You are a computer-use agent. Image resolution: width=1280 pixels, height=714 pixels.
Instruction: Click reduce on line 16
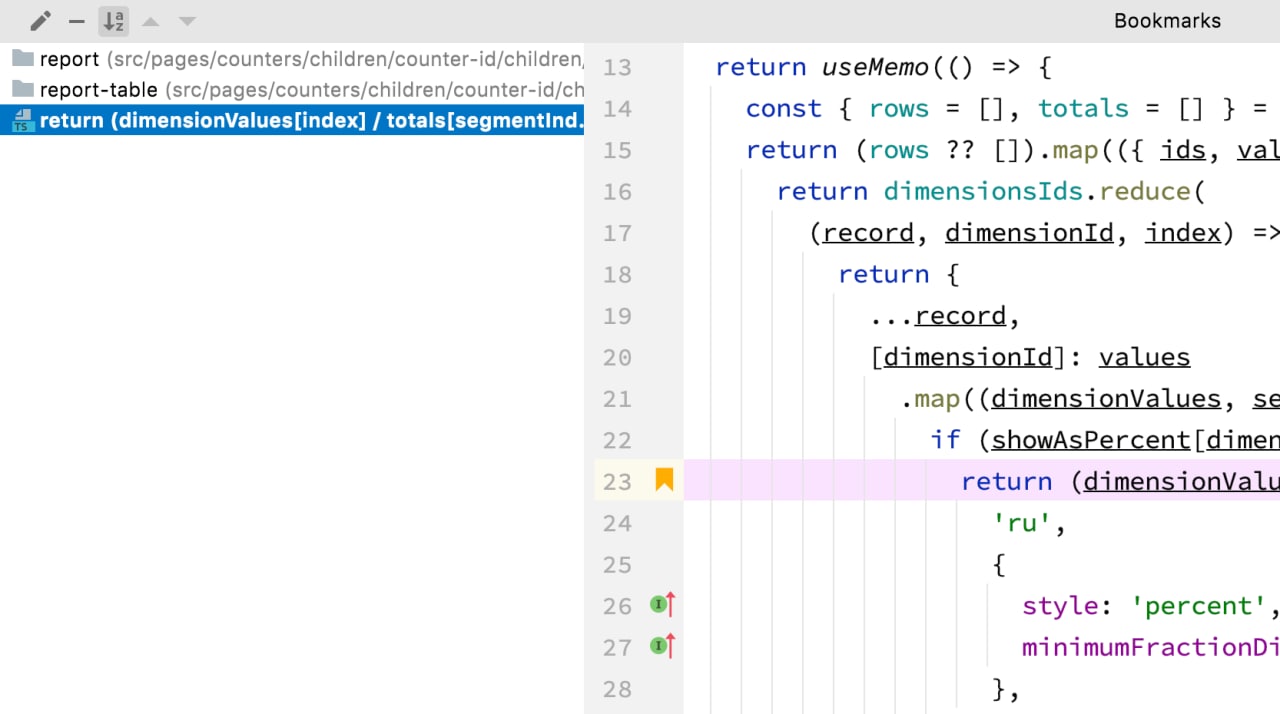1144,191
